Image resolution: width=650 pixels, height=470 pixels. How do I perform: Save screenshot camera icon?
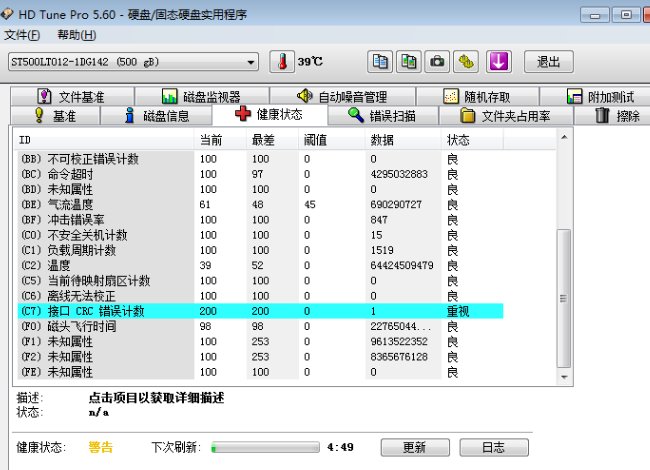tap(437, 62)
